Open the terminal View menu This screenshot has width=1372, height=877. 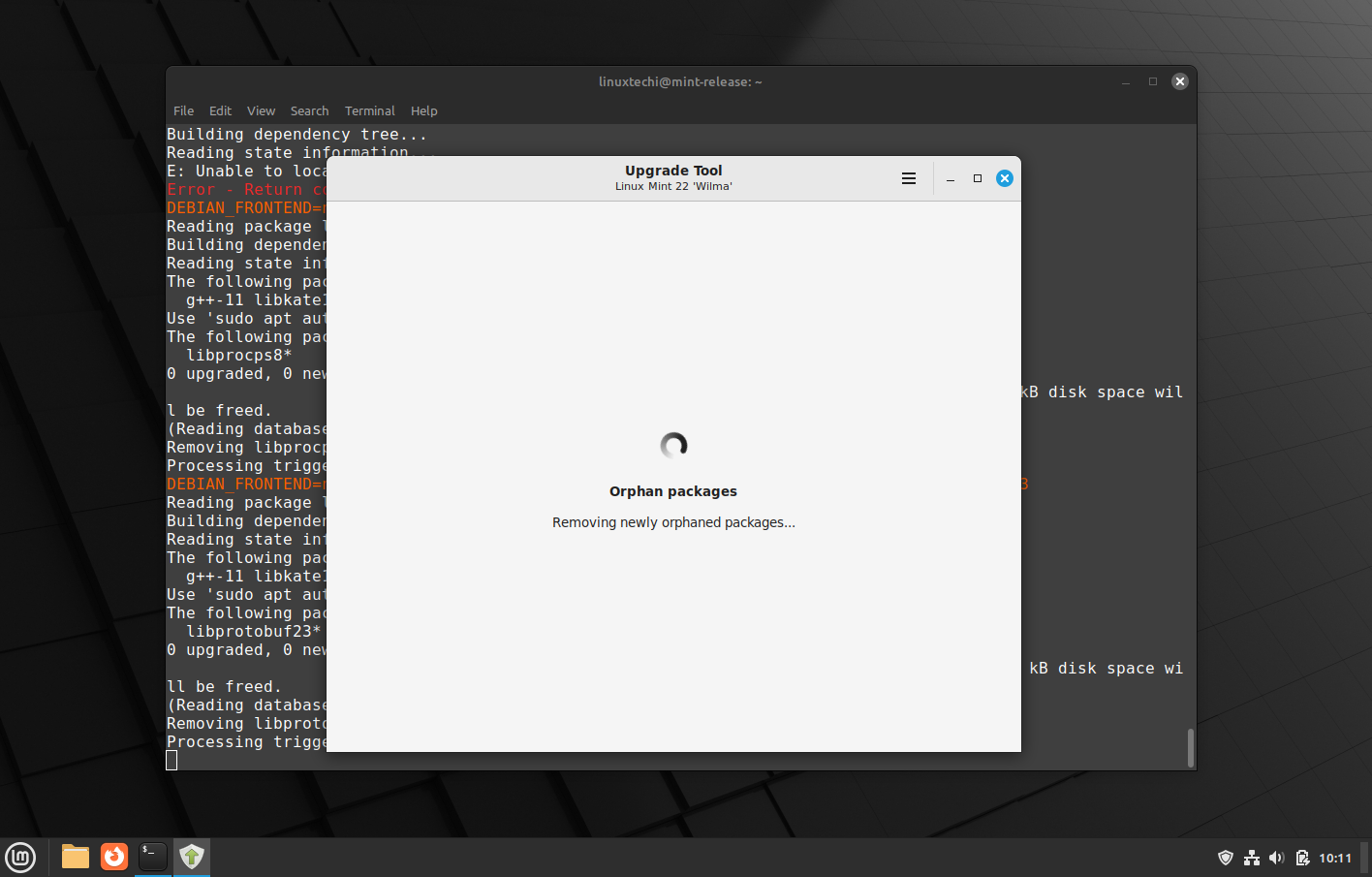(261, 110)
